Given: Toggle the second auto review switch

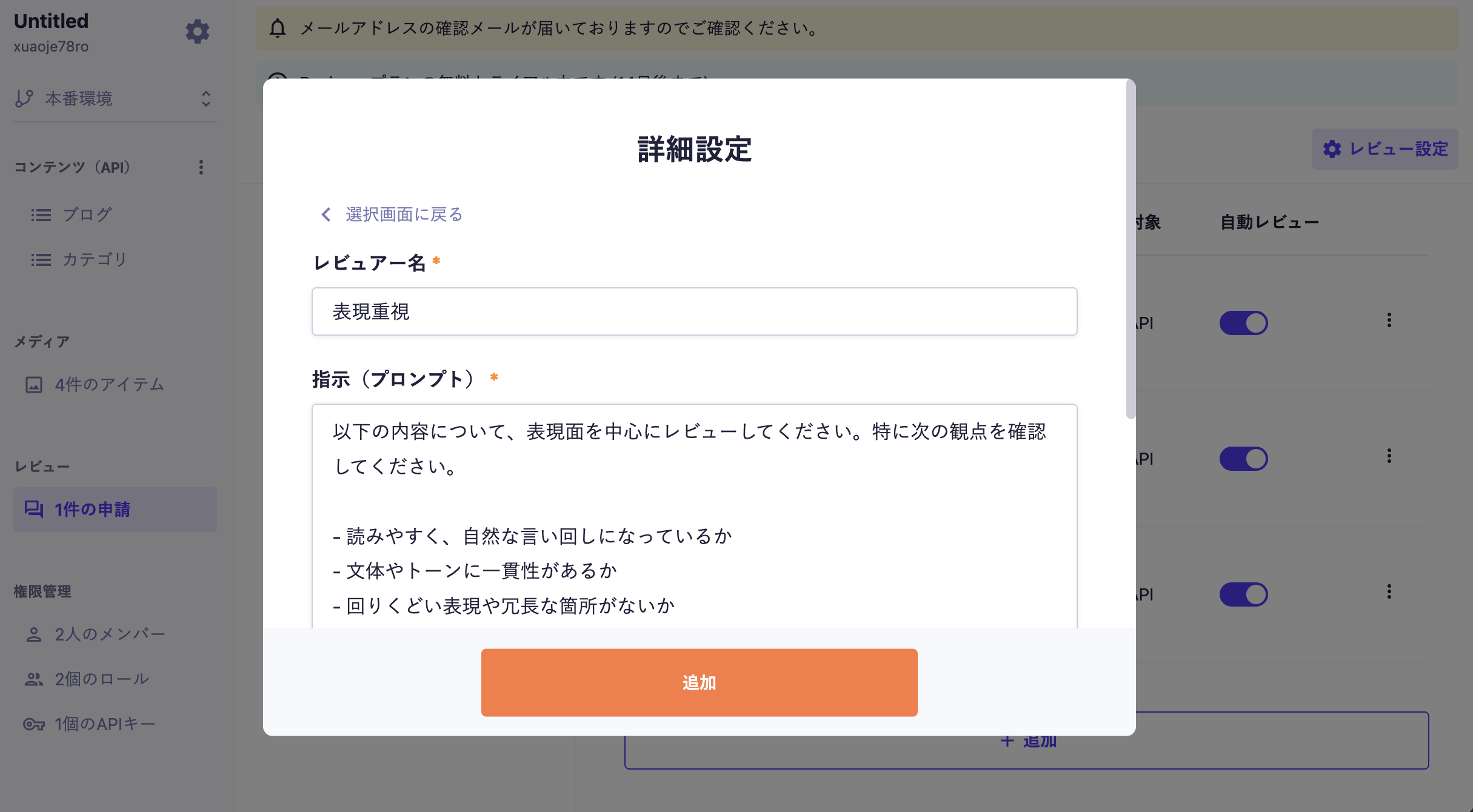Looking at the screenshot, I should 1243,459.
